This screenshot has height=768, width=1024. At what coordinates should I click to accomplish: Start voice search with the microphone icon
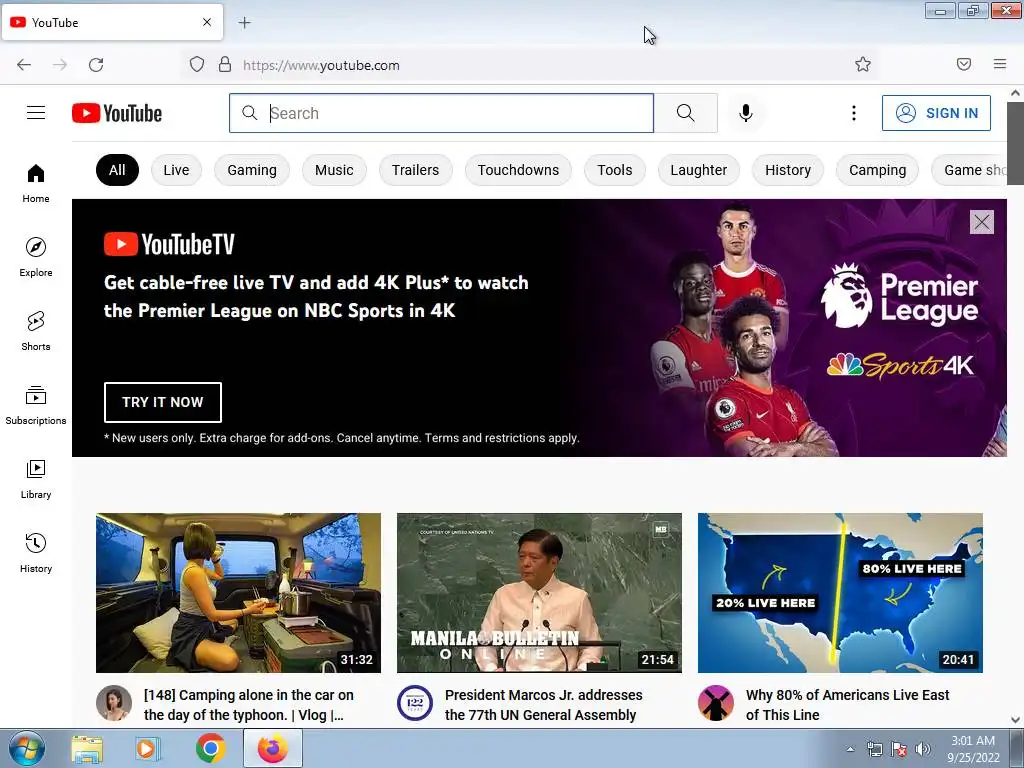(x=746, y=113)
